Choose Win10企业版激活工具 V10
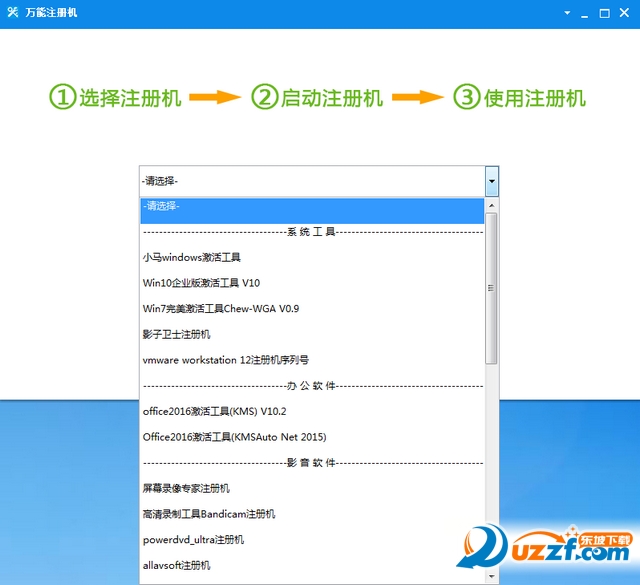640x585 pixels. pos(312,283)
